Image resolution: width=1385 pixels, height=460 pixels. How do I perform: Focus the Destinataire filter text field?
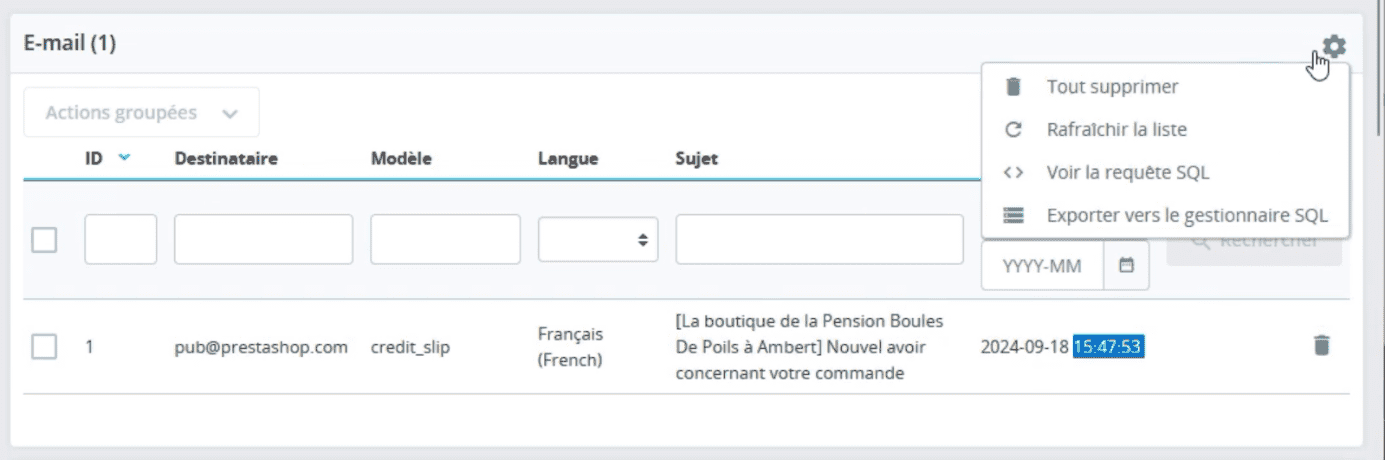(x=263, y=240)
